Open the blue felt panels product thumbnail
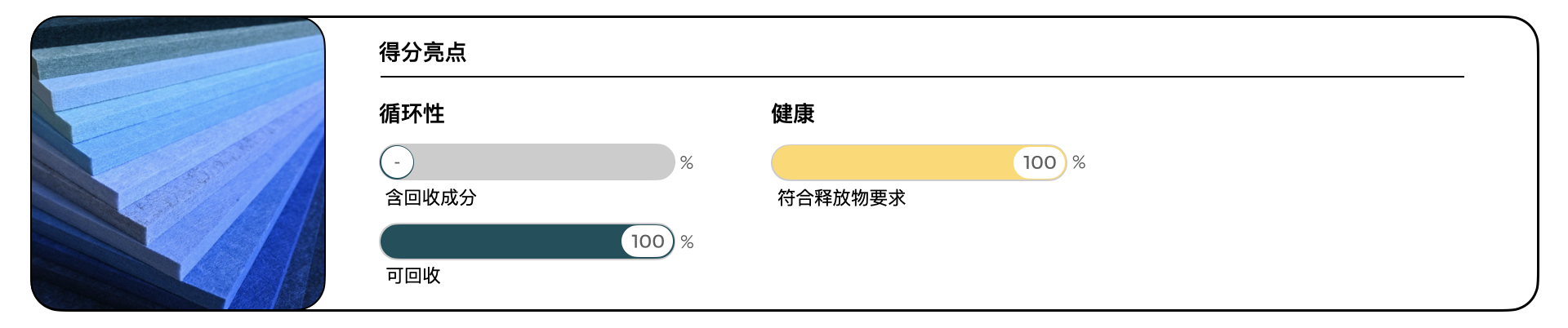1568x328 pixels. [x=178, y=163]
